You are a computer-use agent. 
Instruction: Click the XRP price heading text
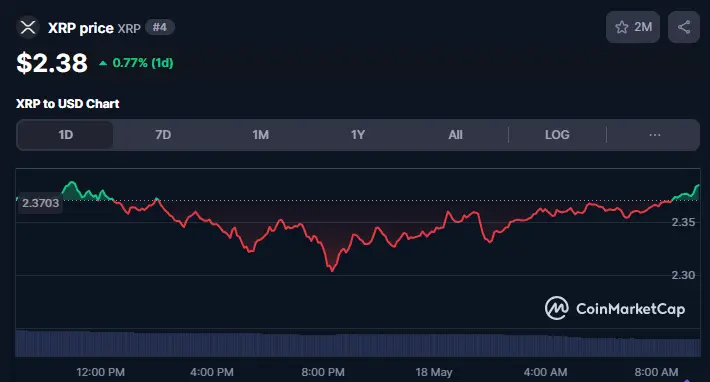click(81, 28)
